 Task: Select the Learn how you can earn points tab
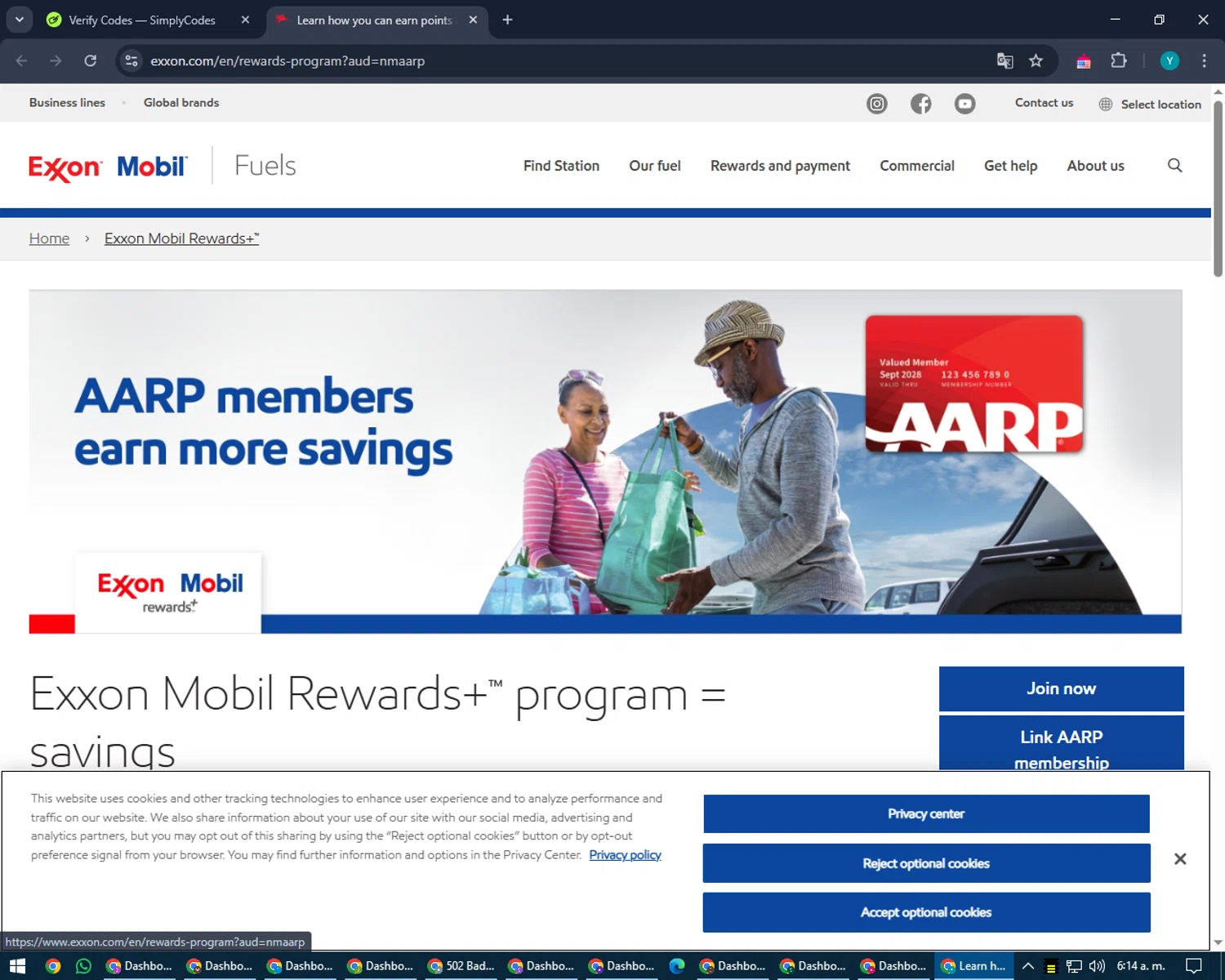[376, 20]
